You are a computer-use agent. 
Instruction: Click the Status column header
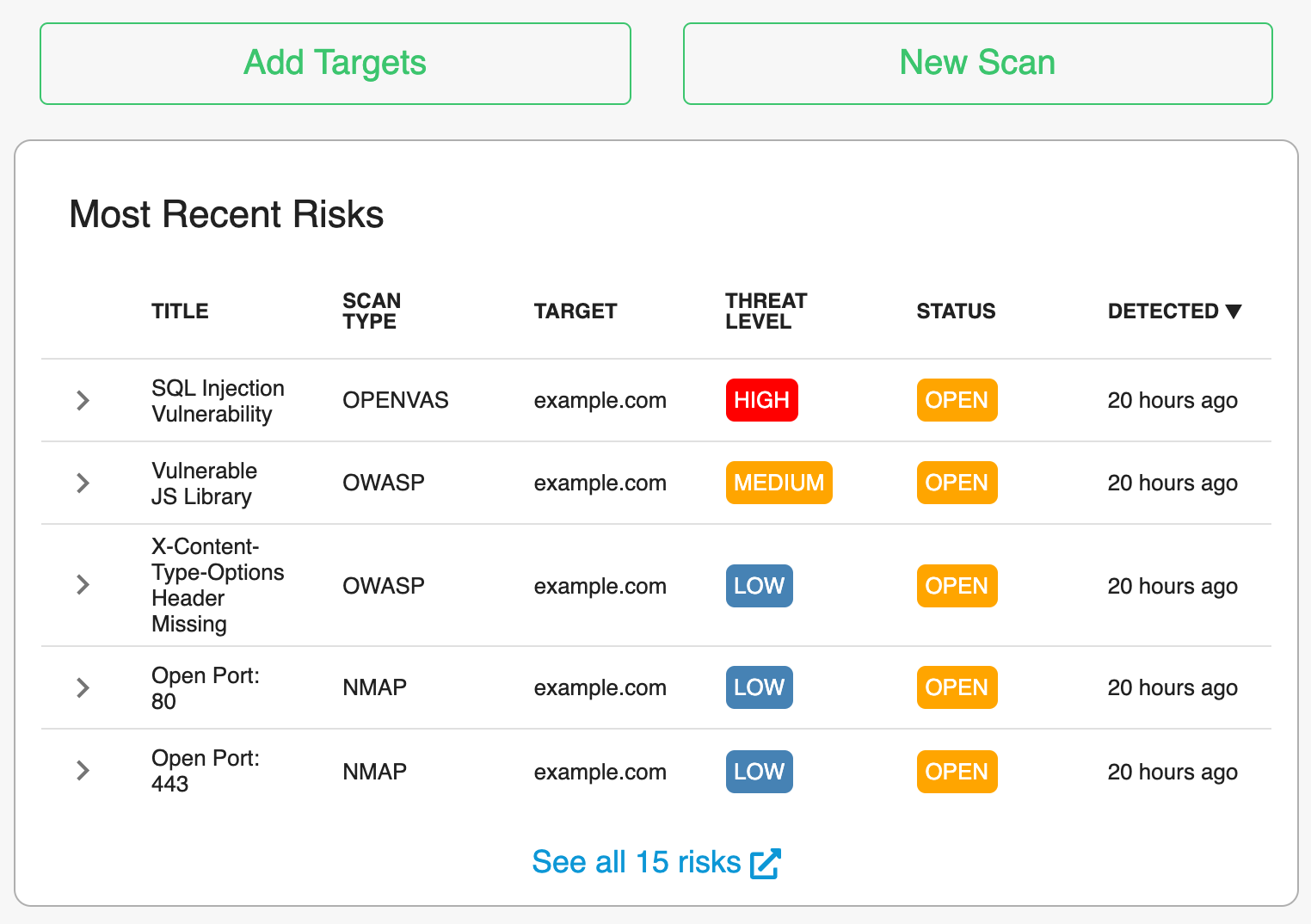coord(956,311)
